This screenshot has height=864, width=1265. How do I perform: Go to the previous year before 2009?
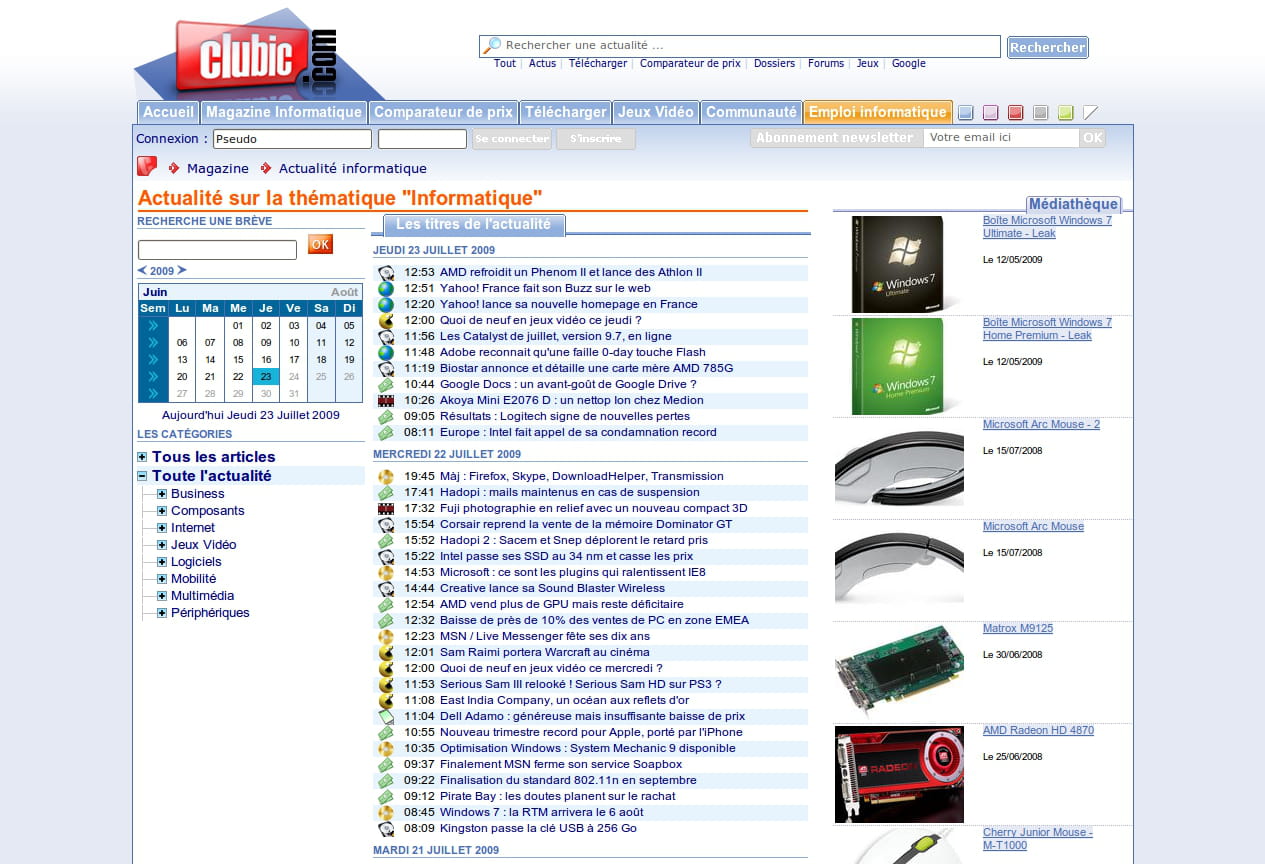pos(142,270)
